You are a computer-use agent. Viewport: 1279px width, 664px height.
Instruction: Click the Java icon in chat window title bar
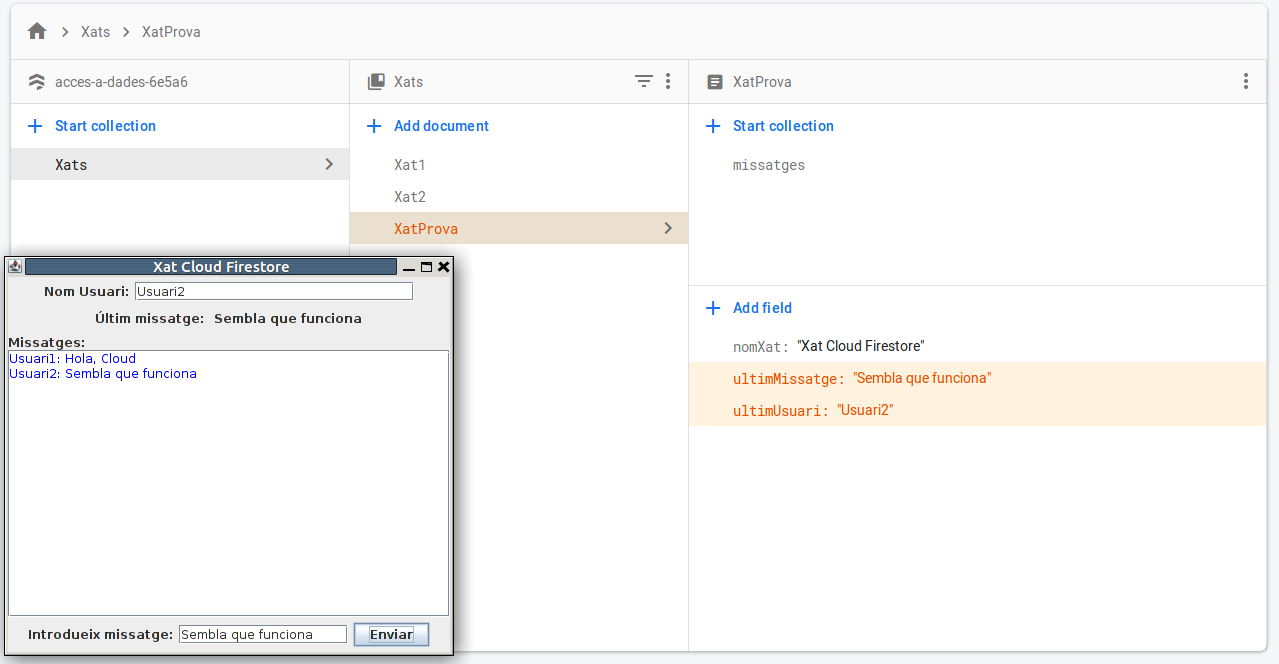point(15,267)
